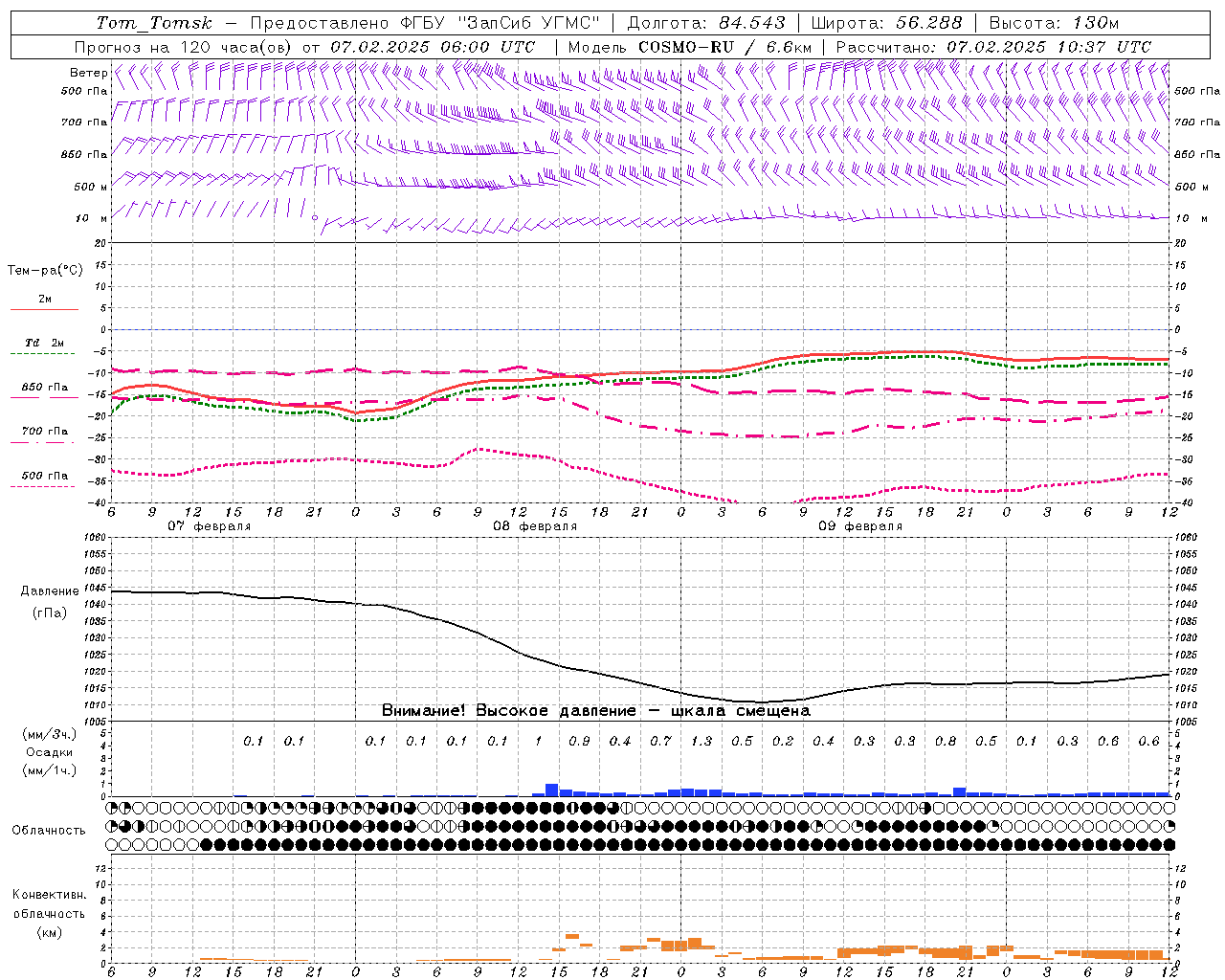This screenshot has width=1225, height=980.
Task: Click the Tom_Tomsk station title
Action: (155, 23)
